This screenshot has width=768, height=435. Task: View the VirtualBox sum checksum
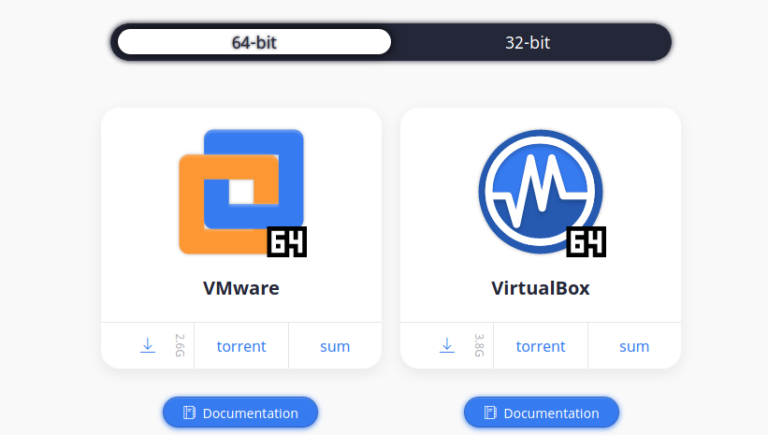click(634, 346)
